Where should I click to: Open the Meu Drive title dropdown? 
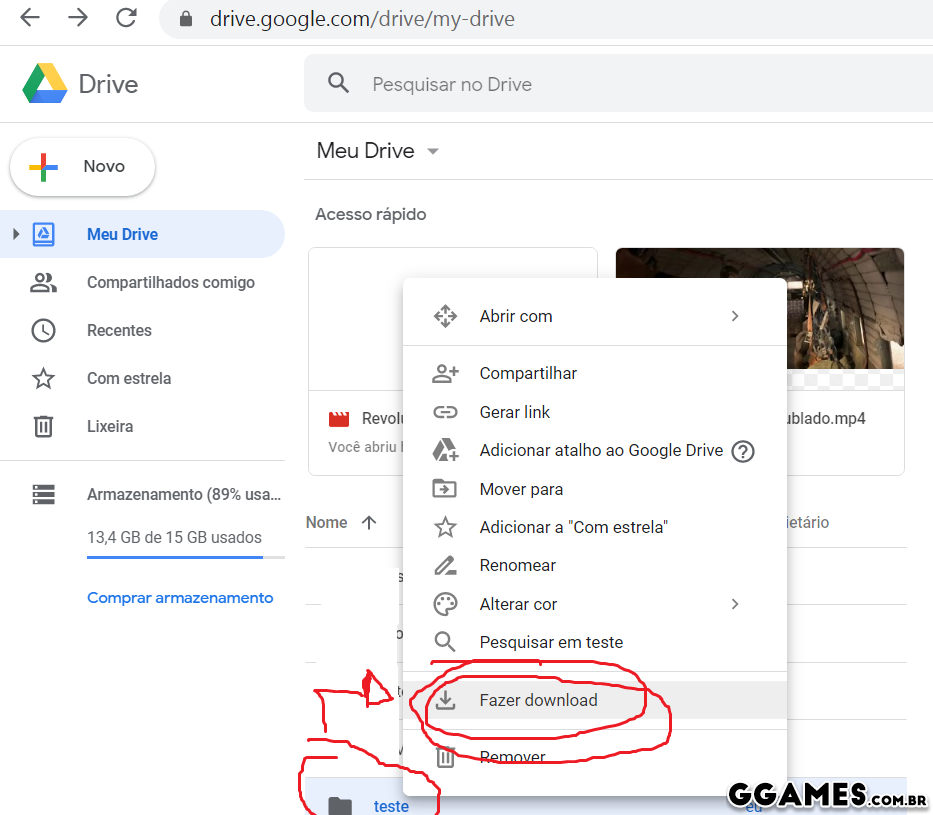(433, 151)
